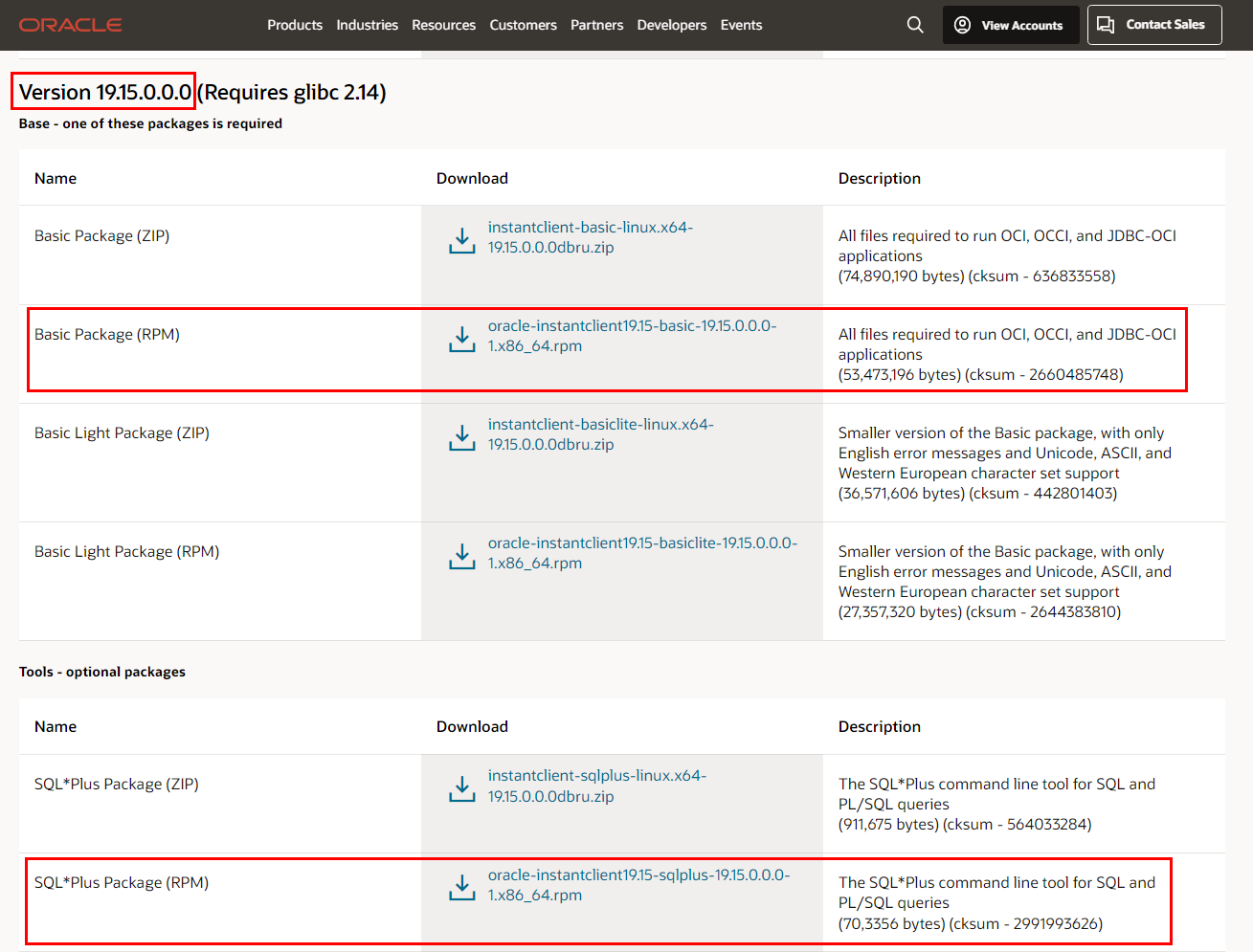Click Tools table 'Description' column header

point(880,726)
